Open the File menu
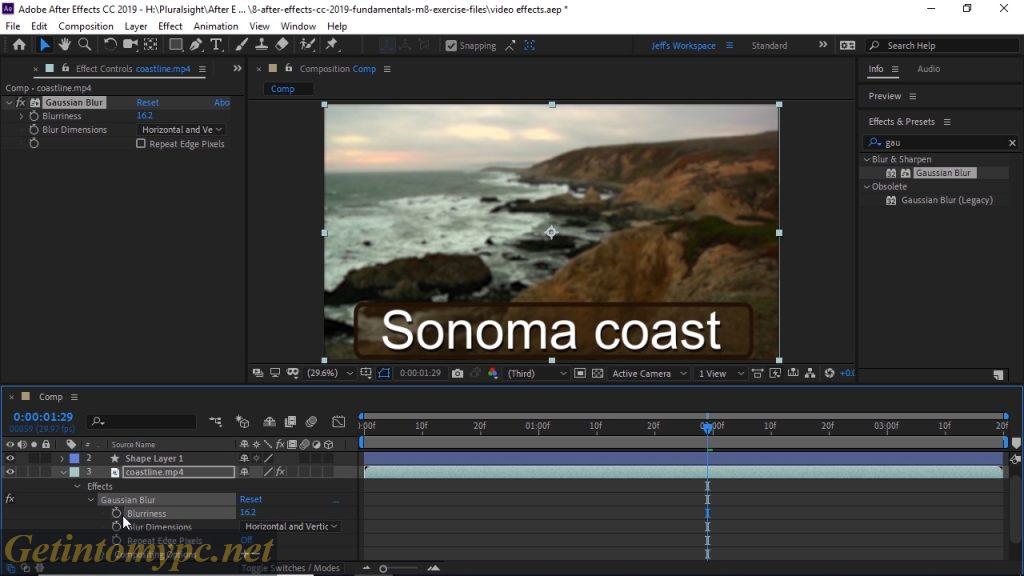 click(x=12, y=26)
